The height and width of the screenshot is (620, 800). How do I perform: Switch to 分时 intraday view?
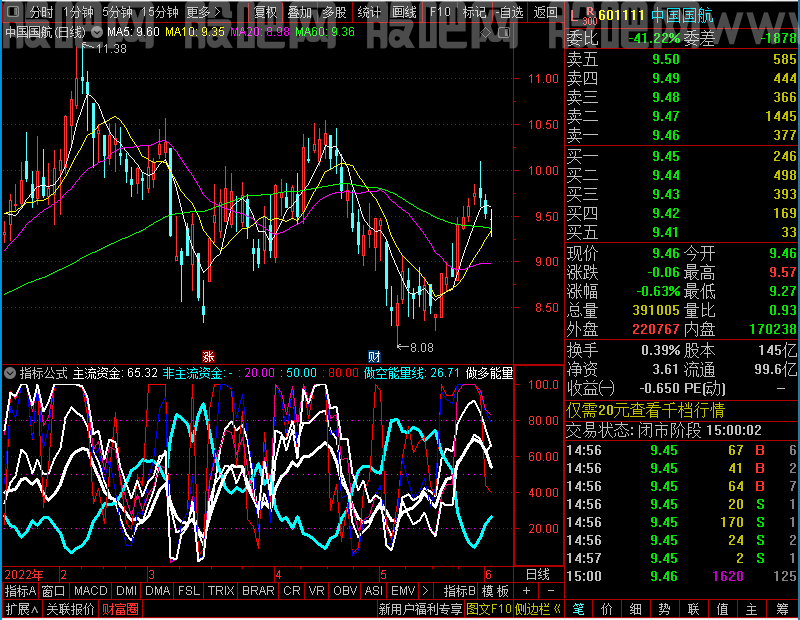(x=41, y=12)
